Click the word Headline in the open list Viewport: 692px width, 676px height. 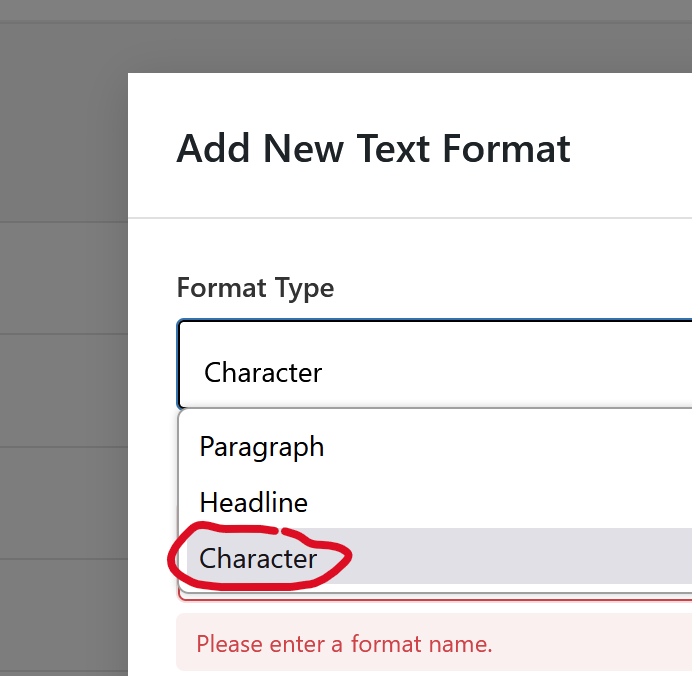(254, 502)
